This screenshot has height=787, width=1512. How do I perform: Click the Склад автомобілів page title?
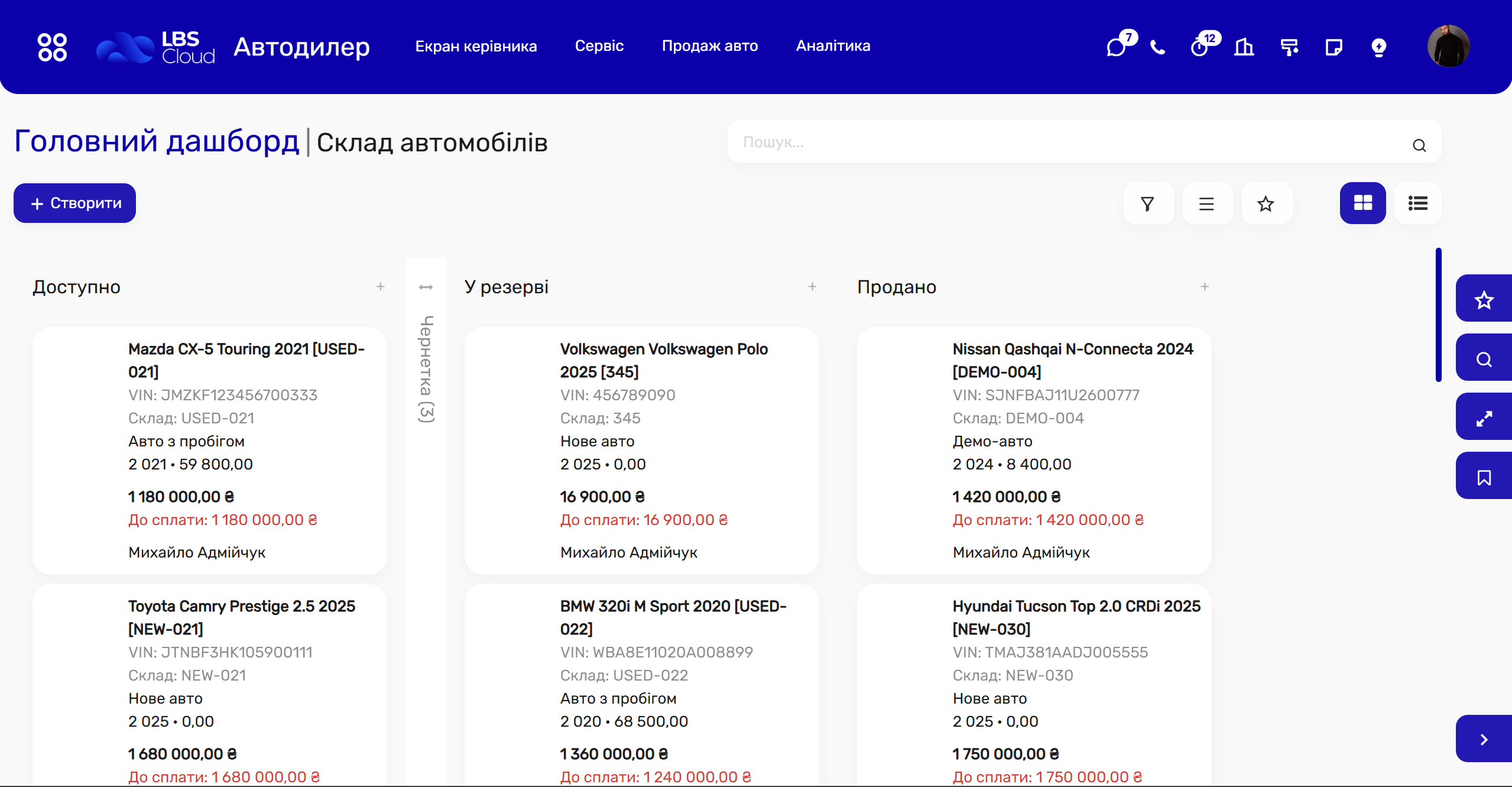[x=433, y=142]
